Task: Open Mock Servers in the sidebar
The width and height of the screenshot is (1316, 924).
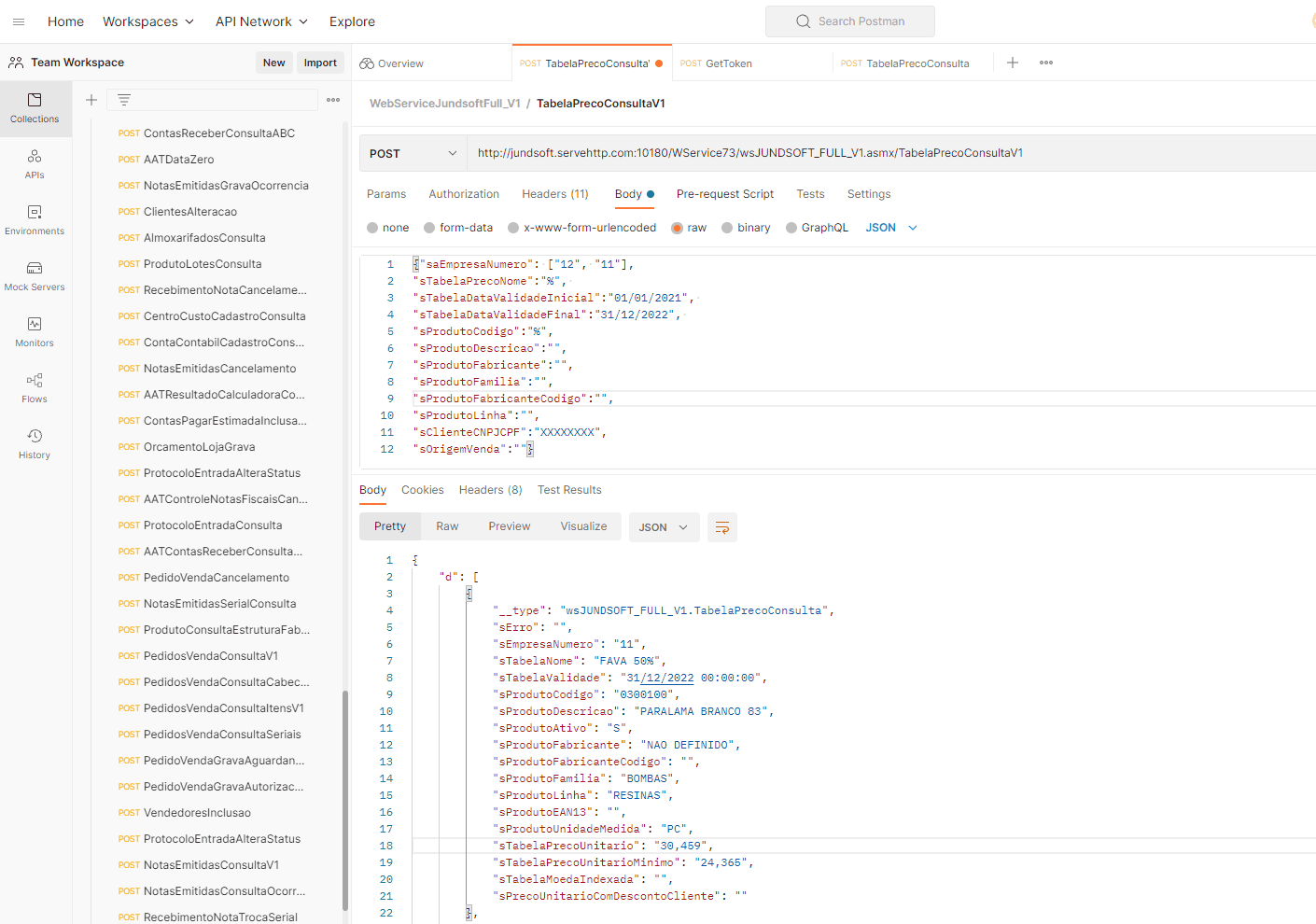Action: [35, 276]
